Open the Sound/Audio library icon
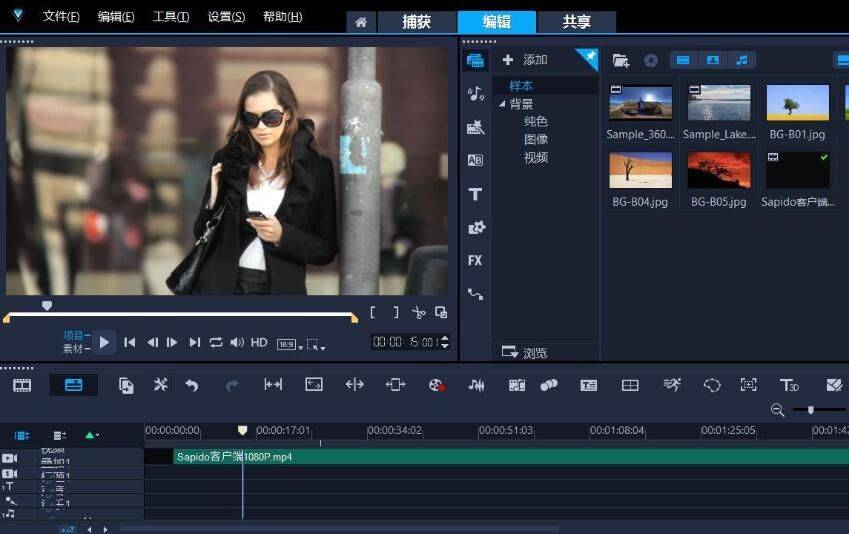Image resolution: width=849 pixels, height=534 pixels. (475, 94)
